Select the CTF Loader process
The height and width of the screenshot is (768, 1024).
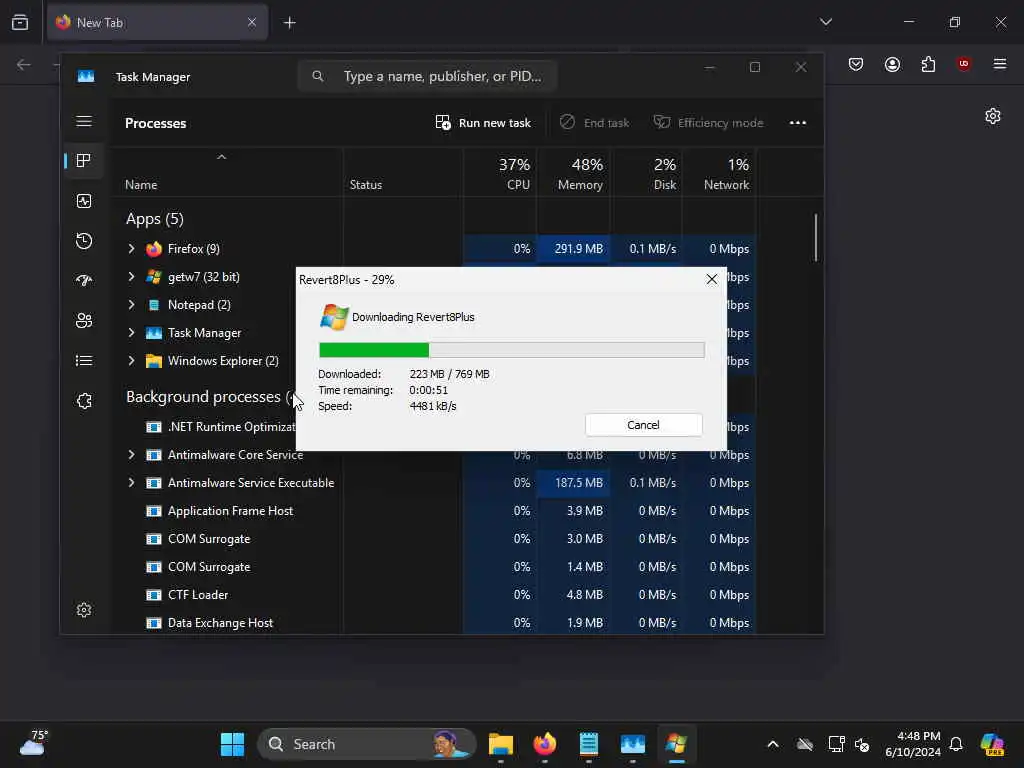point(431,595)
